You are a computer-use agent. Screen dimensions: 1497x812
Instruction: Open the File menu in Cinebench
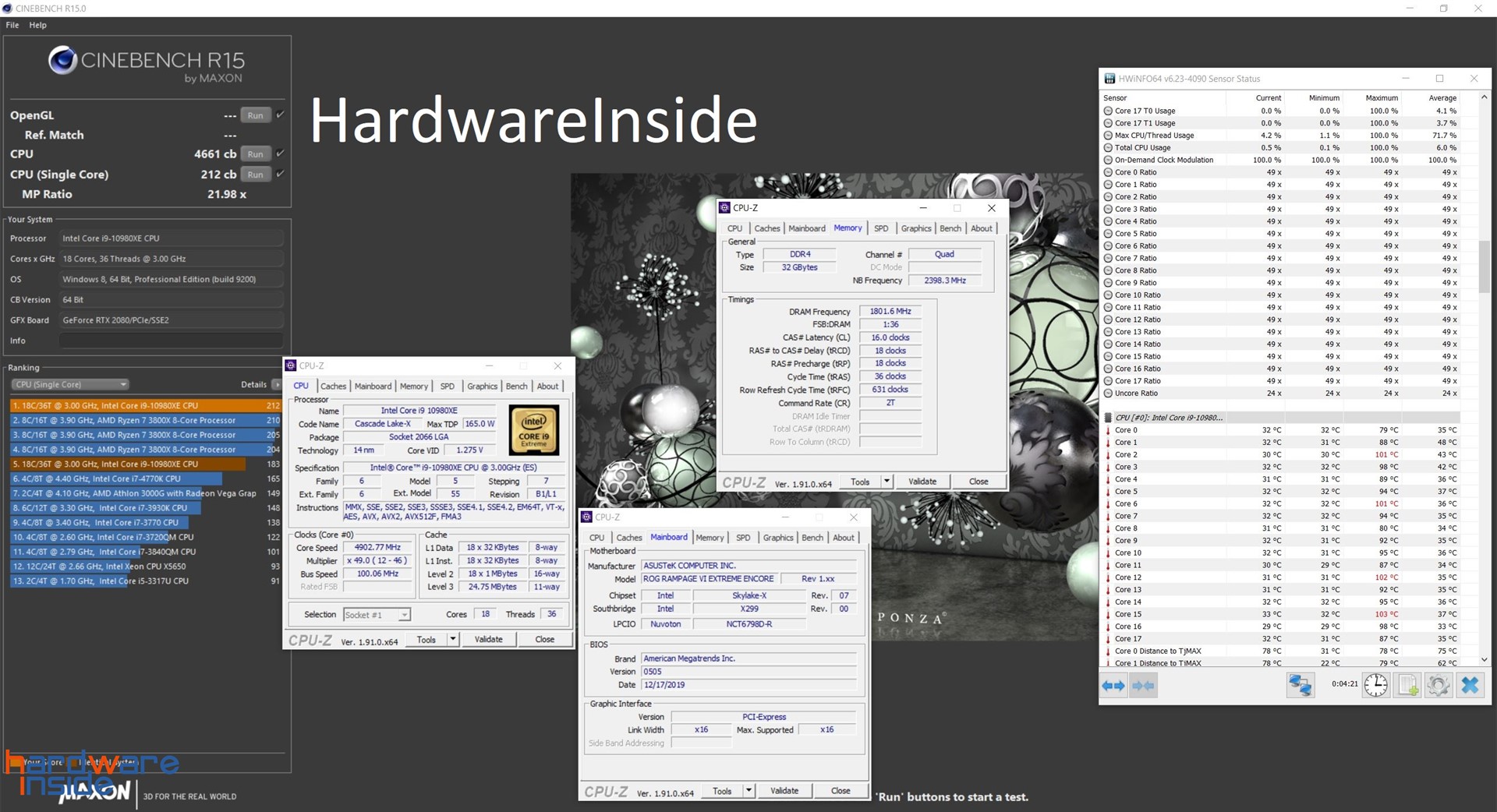coord(12,24)
